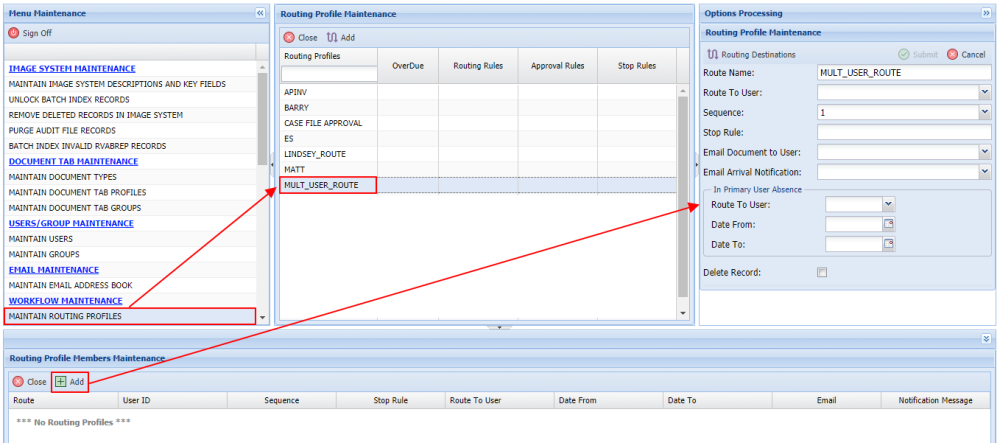Select PURGE AUDIT FILE RECORDS item
Image resolution: width=1000 pixels, height=443 pixels.
(x=130, y=131)
